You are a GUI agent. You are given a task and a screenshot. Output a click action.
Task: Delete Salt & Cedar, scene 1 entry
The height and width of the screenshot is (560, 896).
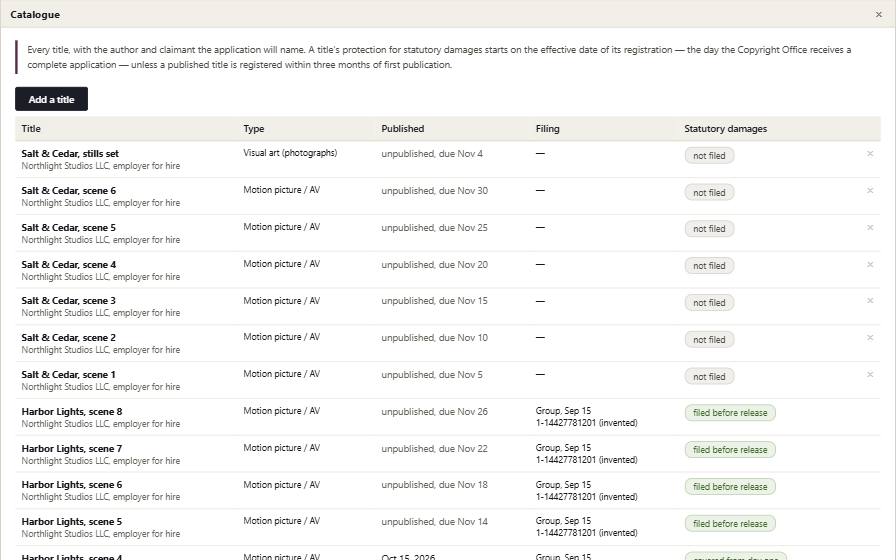point(870,375)
